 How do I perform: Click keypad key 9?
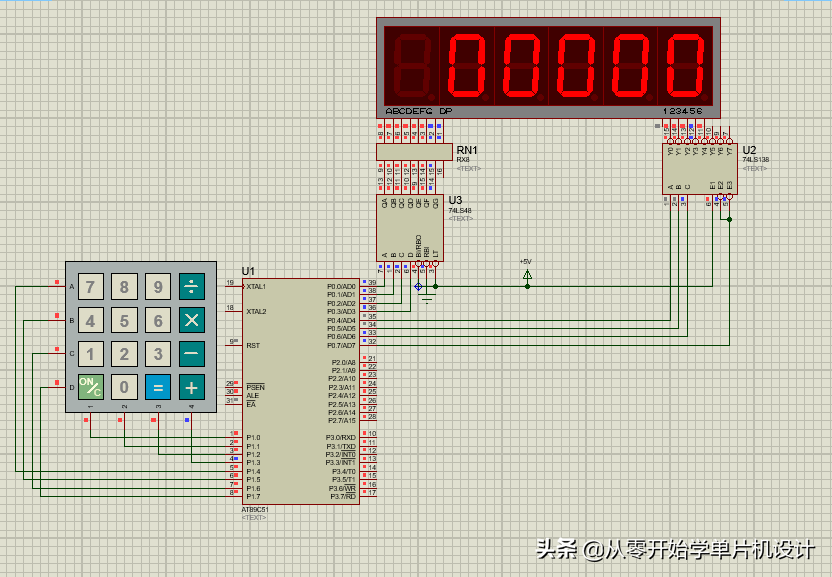pyautogui.click(x=158, y=287)
